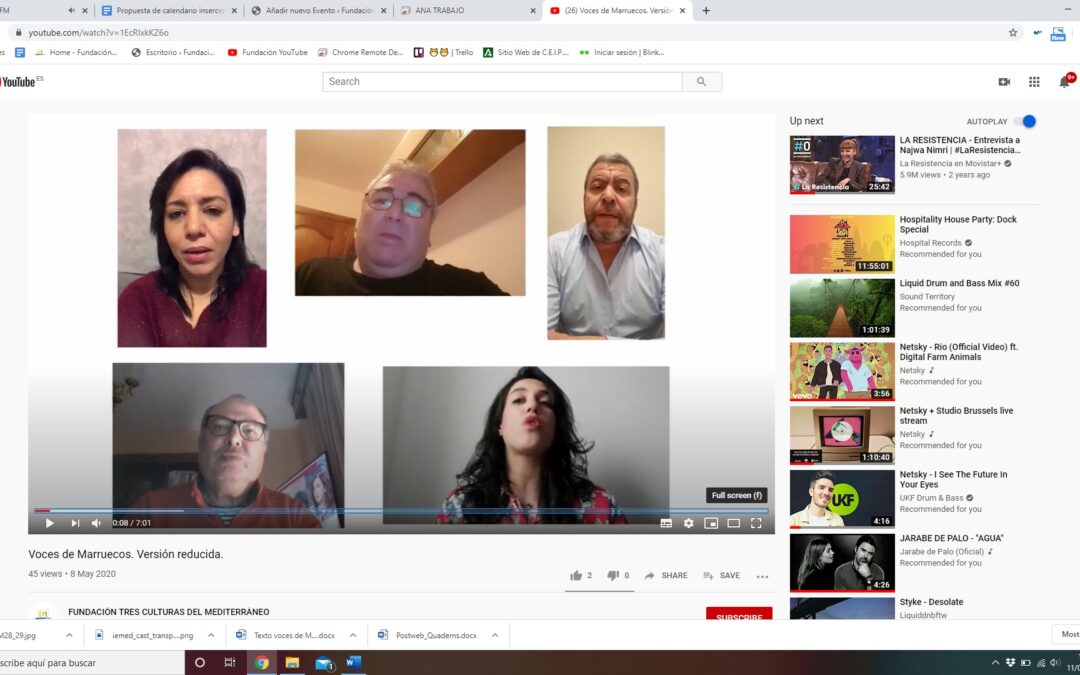Open Fundación YouTube bookmark
This screenshot has width=1080, height=675.
pyautogui.click(x=268, y=52)
